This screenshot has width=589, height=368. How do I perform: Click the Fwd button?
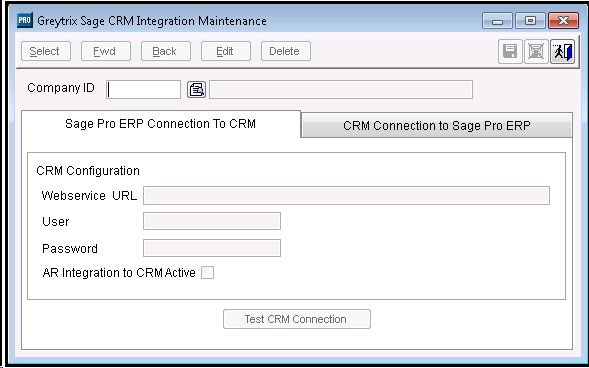106,51
